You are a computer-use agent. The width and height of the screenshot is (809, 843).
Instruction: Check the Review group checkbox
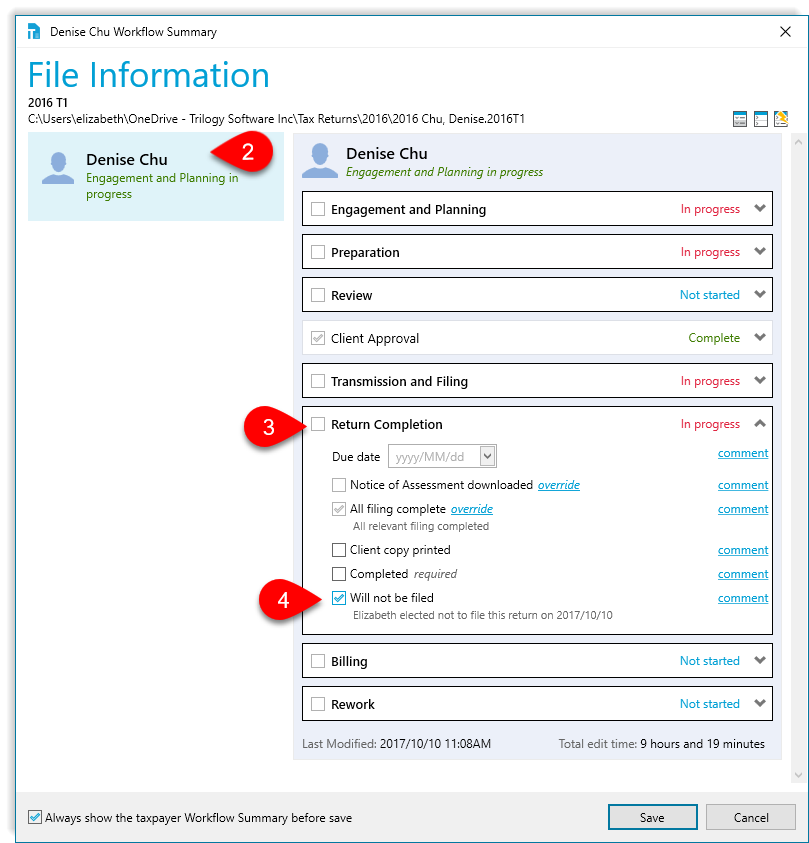point(318,295)
